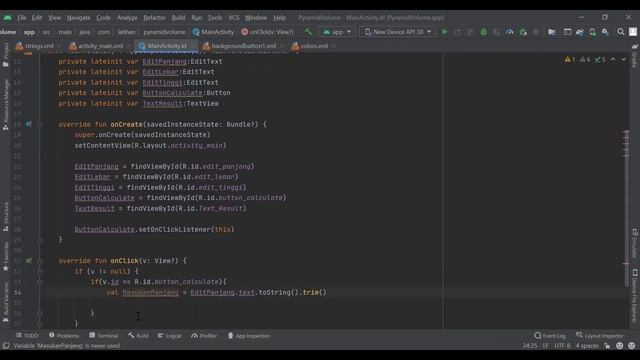Screen dimensions: 640x360
Task: Open the Build tool window
Action: (x=138, y=336)
